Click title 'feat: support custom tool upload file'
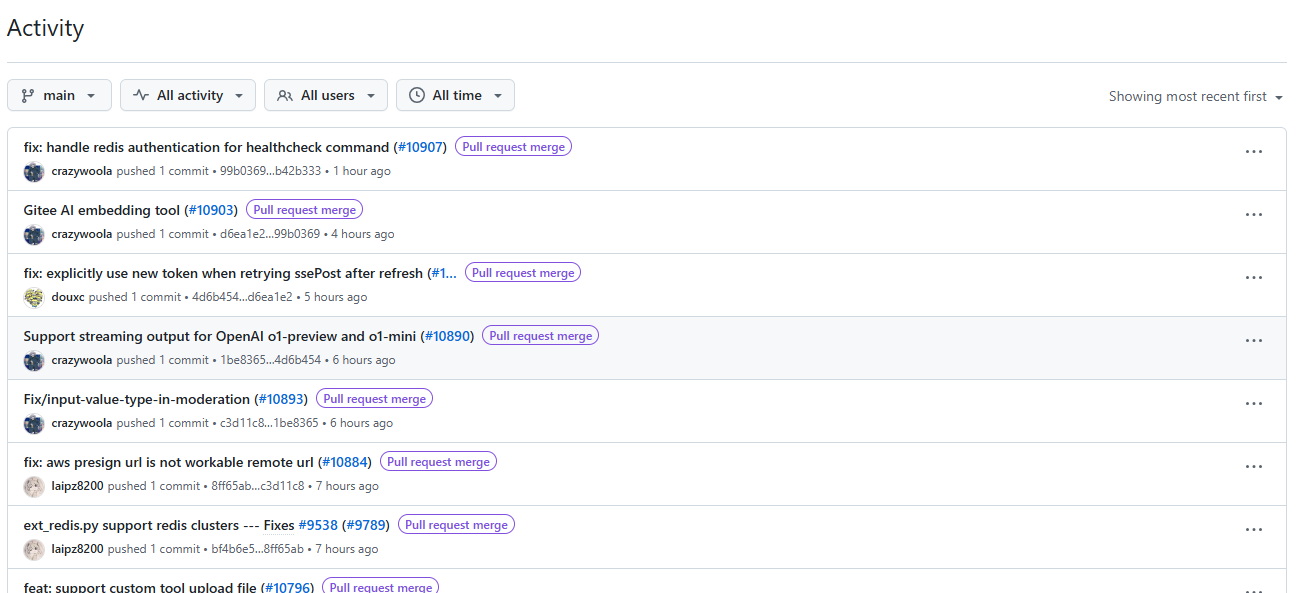Screen dimensions: 1297x593 pos(140,588)
